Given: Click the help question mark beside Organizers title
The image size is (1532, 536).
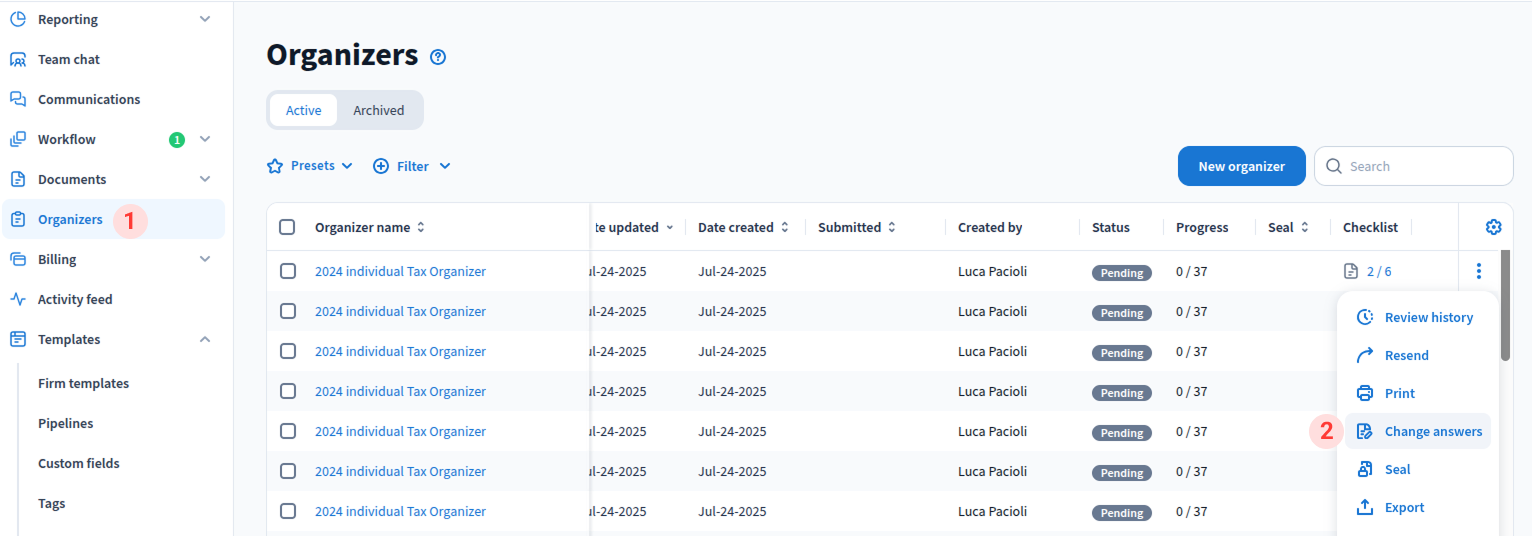Looking at the screenshot, I should pyautogui.click(x=438, y=57).
